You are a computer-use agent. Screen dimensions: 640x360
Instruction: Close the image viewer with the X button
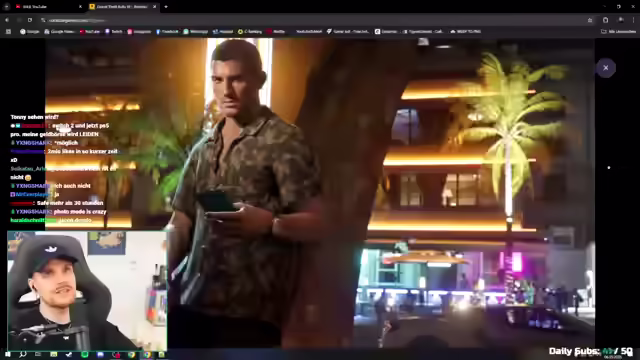pos(606,68)
